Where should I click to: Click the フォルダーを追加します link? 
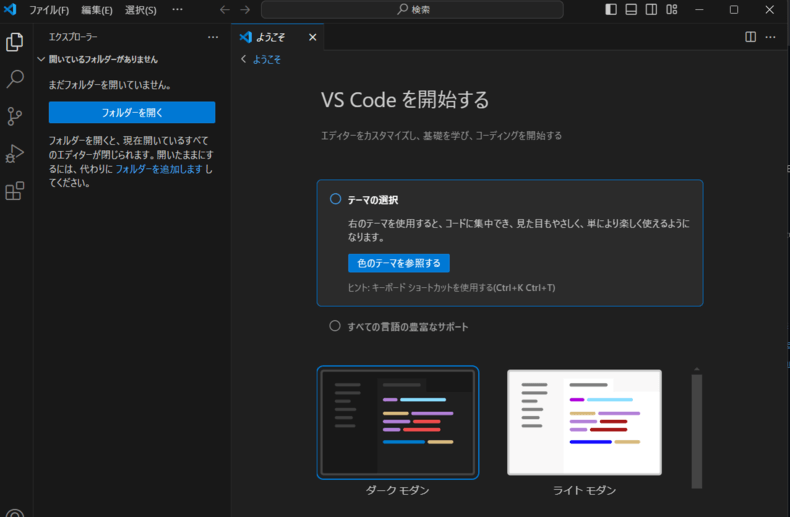point(159,169)
